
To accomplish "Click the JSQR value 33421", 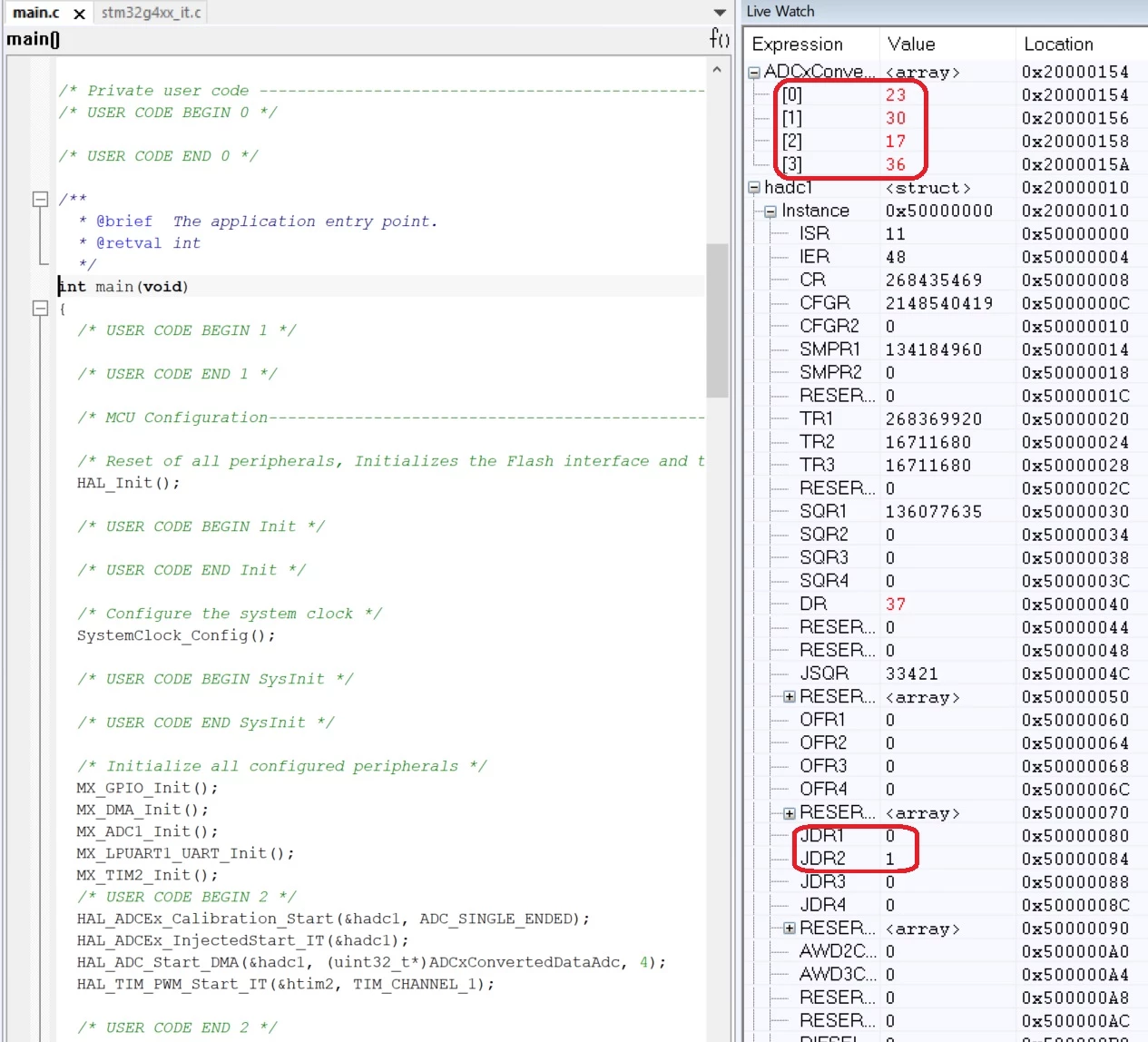I will tap(912, 674).
